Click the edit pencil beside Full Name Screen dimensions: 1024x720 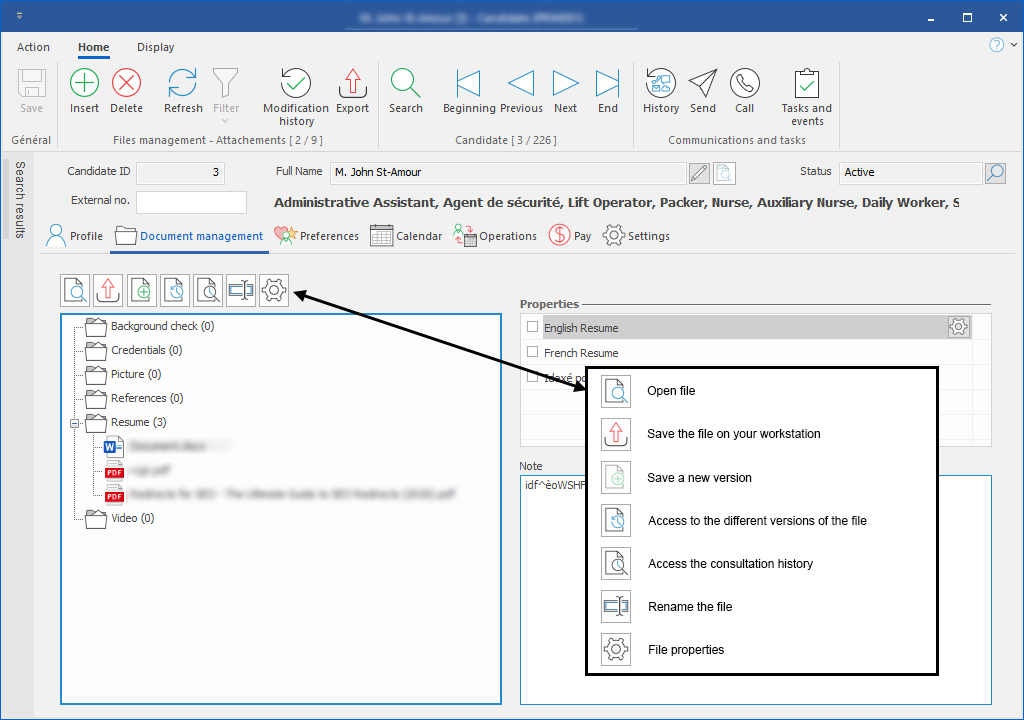(699, 173)
